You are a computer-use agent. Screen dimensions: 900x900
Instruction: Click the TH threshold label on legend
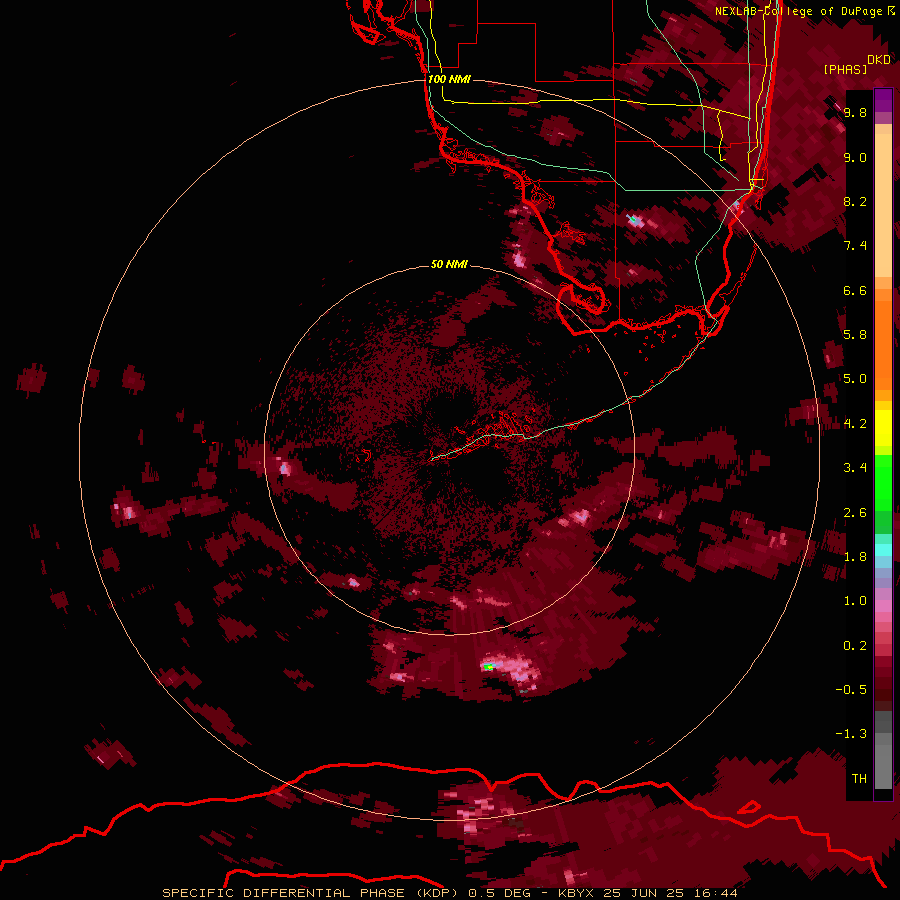(859, 779)
